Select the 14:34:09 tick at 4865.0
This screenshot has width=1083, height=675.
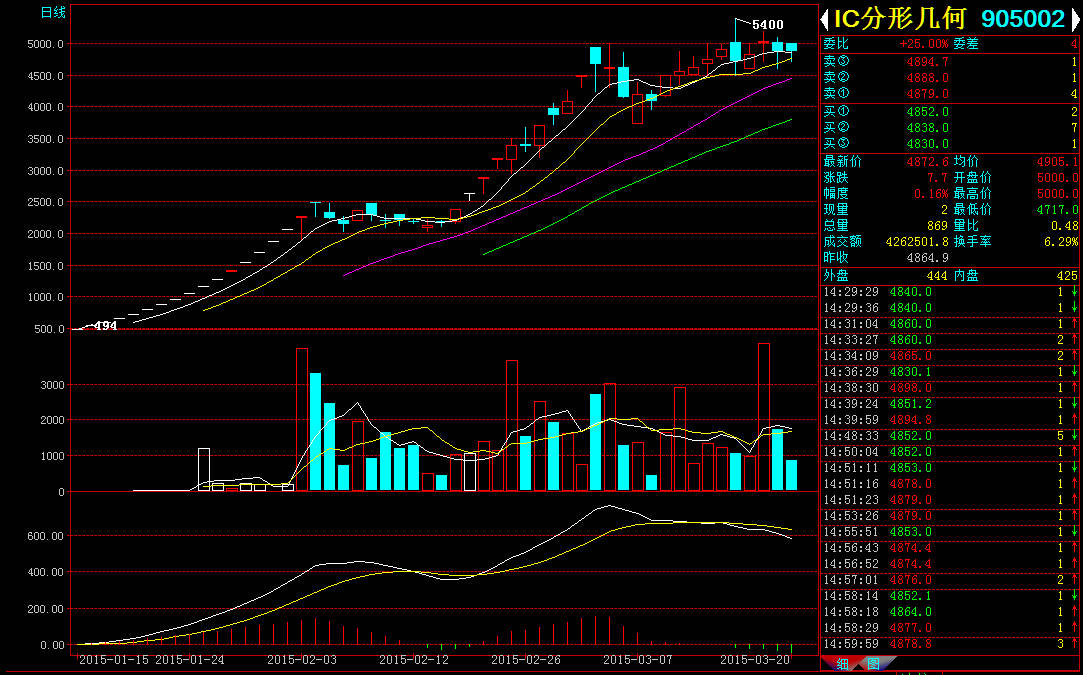point(950,356)
